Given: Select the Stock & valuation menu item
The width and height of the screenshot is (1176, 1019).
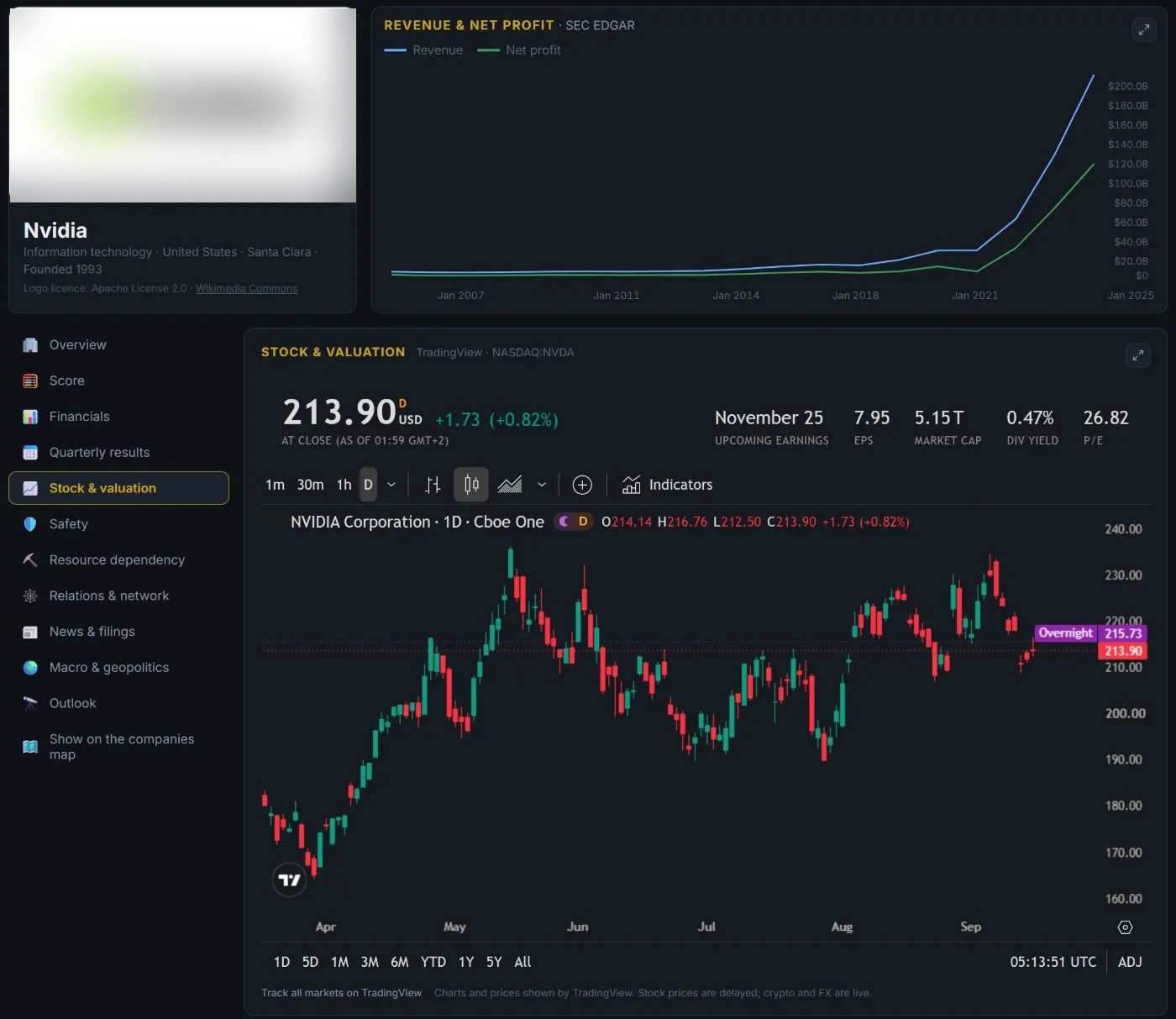Looking at the screenshot, I should tap(118, 488).
